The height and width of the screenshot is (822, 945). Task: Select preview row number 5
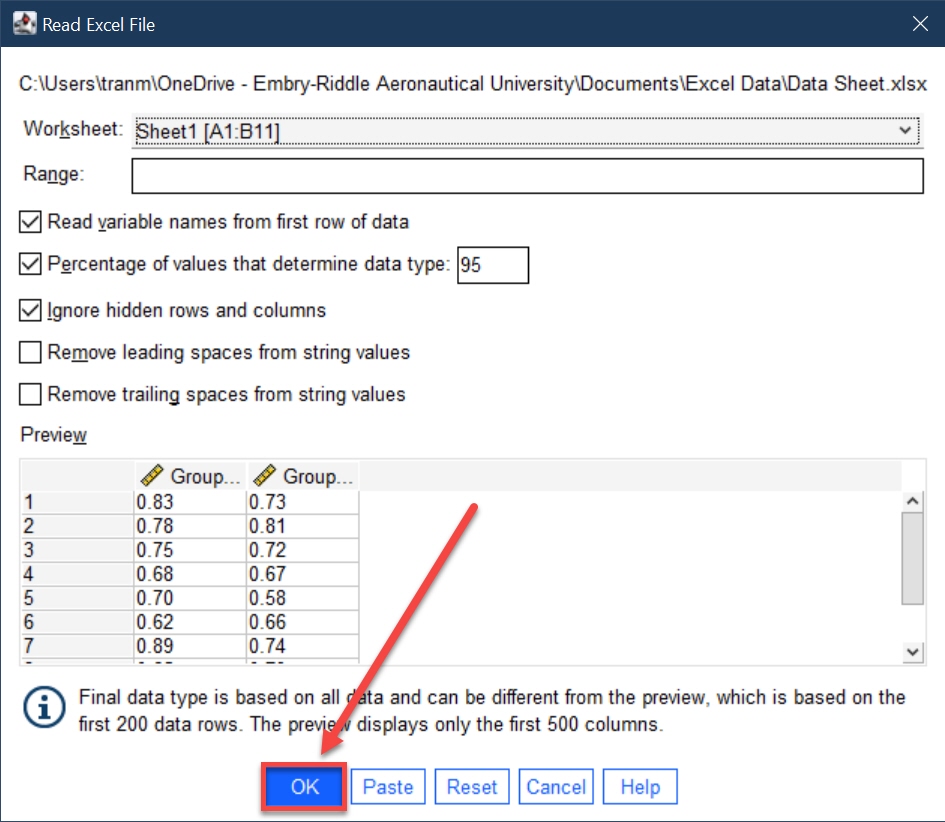[77, 598]
